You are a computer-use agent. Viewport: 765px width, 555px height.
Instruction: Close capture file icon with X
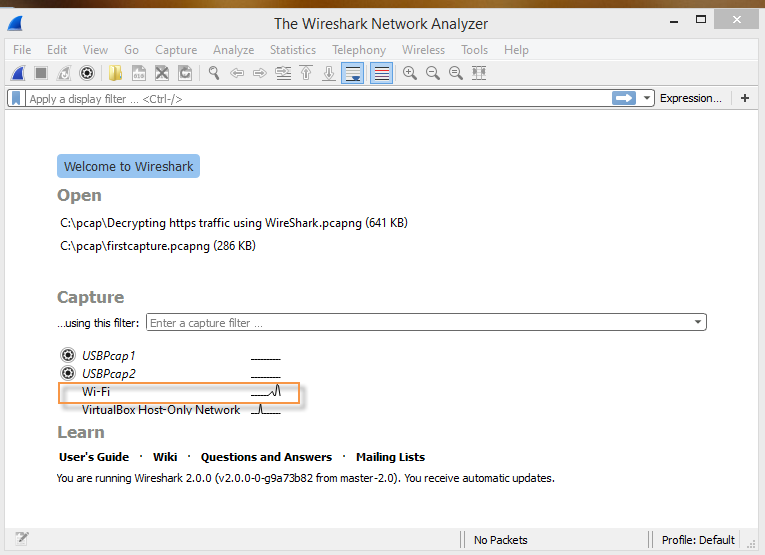tap(161, 73)
